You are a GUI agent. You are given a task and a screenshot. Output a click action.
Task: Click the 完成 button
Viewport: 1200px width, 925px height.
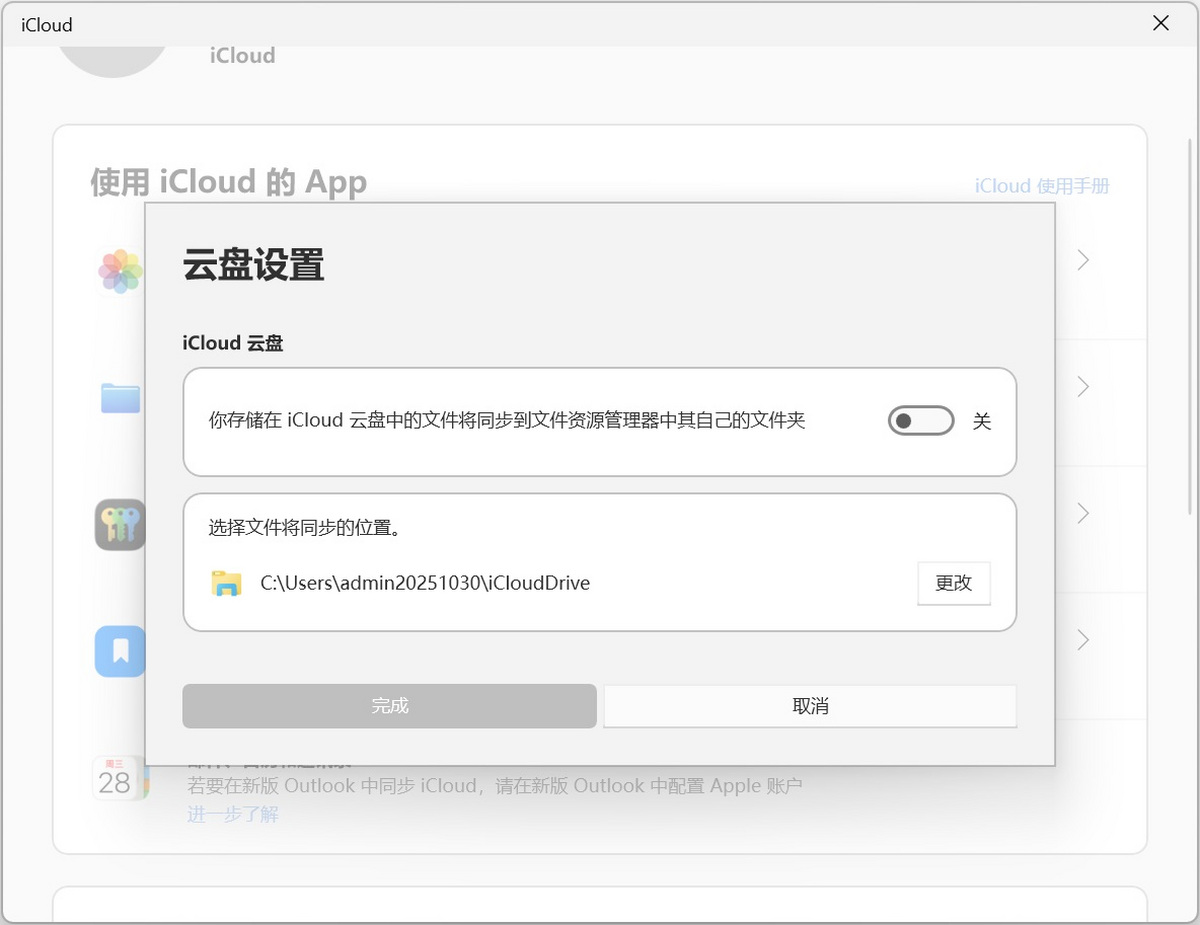tap(389, 706)
